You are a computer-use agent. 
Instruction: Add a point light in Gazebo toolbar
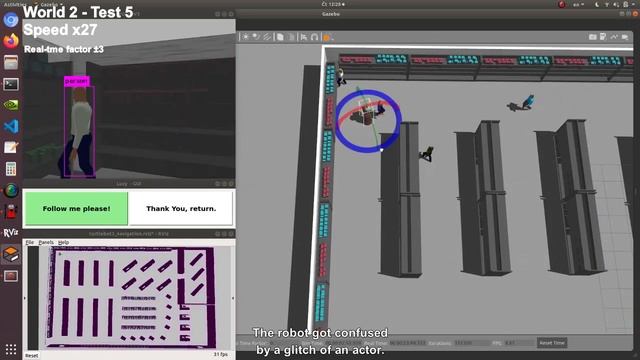pyautogui.click(x=245, y=37)
